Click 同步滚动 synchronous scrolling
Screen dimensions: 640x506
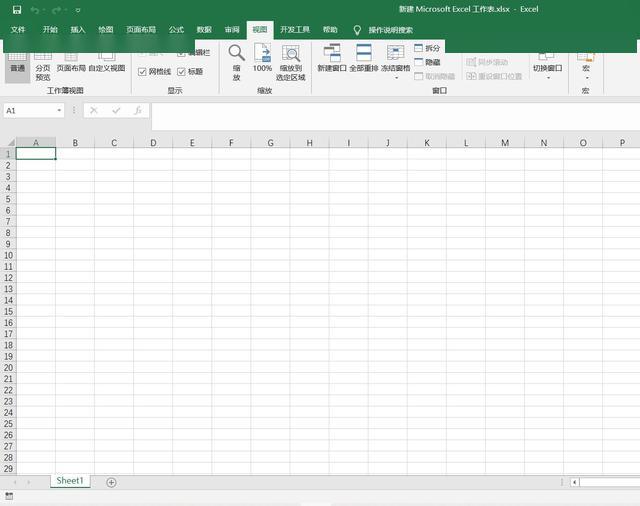487,62
